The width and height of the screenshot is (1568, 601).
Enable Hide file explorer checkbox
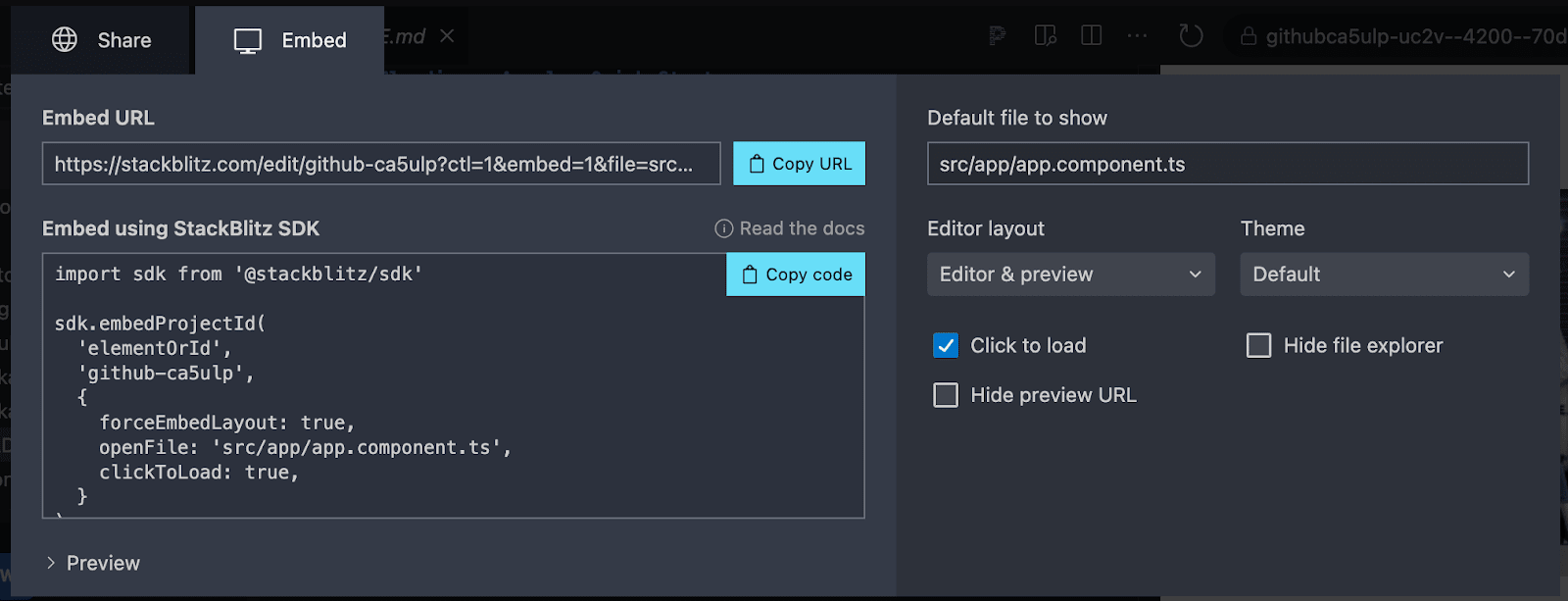(x=1259, y=345)
